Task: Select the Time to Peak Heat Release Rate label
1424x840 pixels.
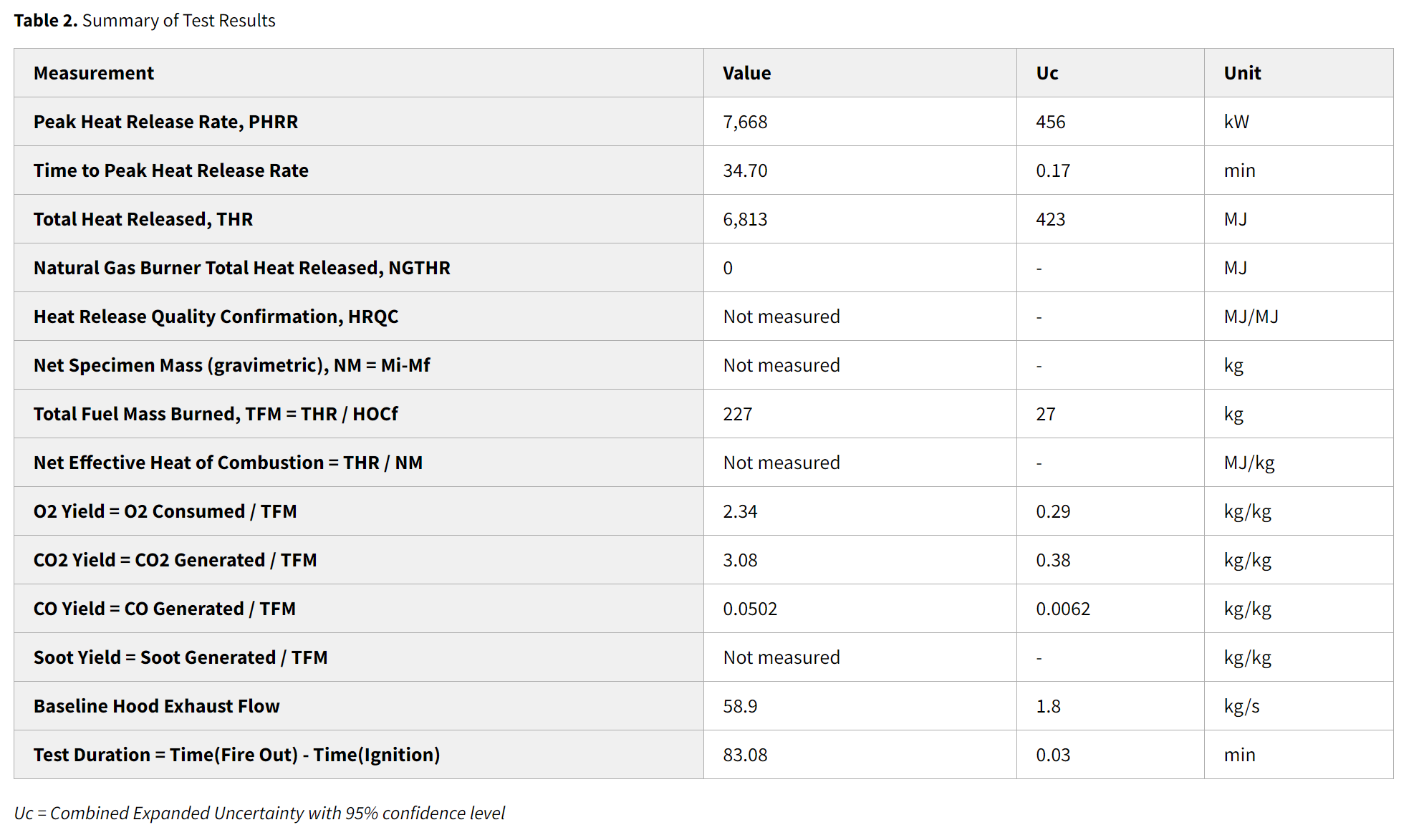Action: point(170,170)
